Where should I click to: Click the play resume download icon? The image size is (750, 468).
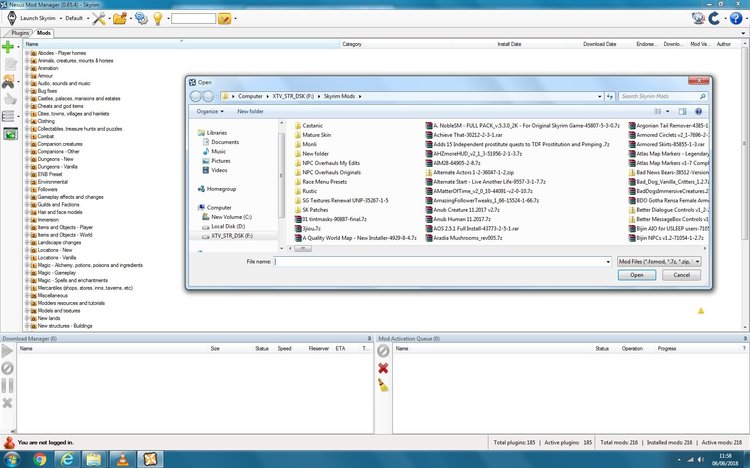point(7,351)
